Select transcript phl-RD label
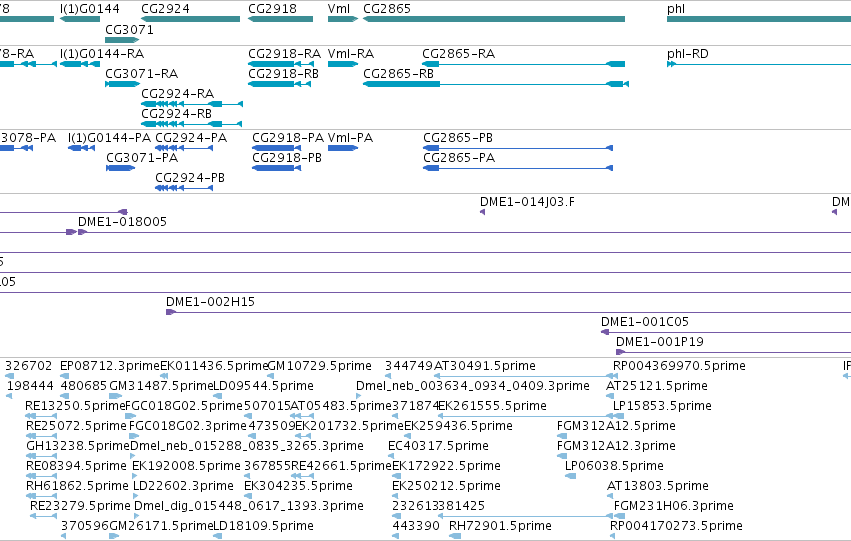The width and height of the screenshot is (851, 541). pos(688,54)
